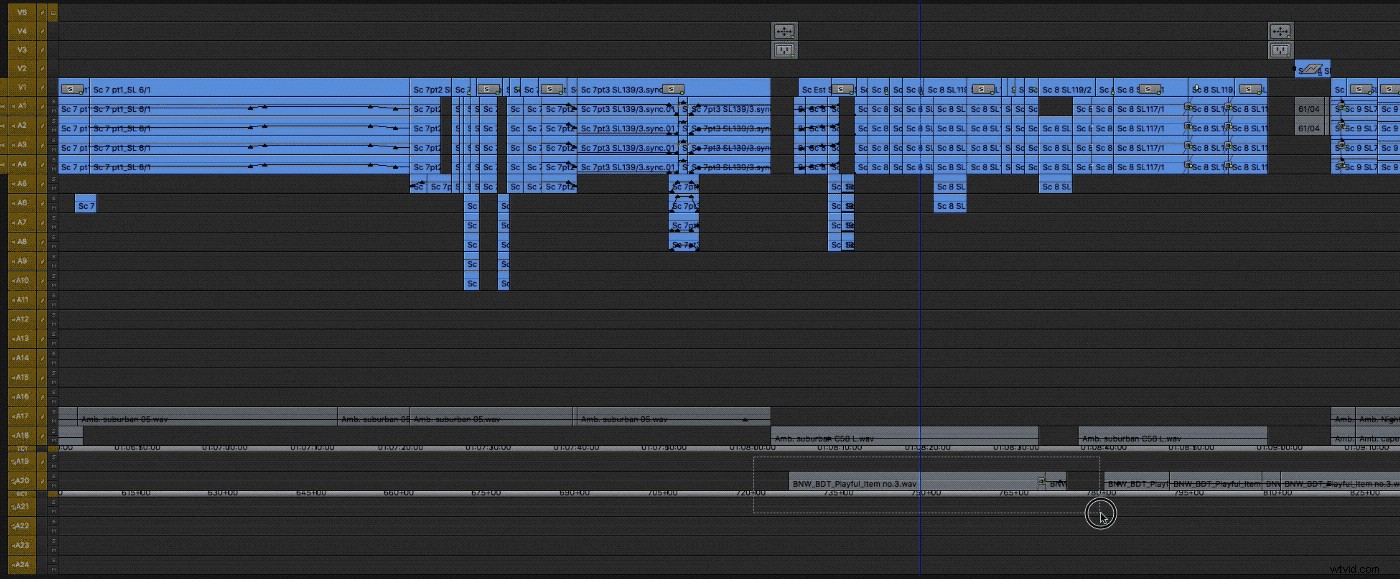Click the resize effect icon above the timeline
Screen dimensions: 1400x579
(785, 31)
